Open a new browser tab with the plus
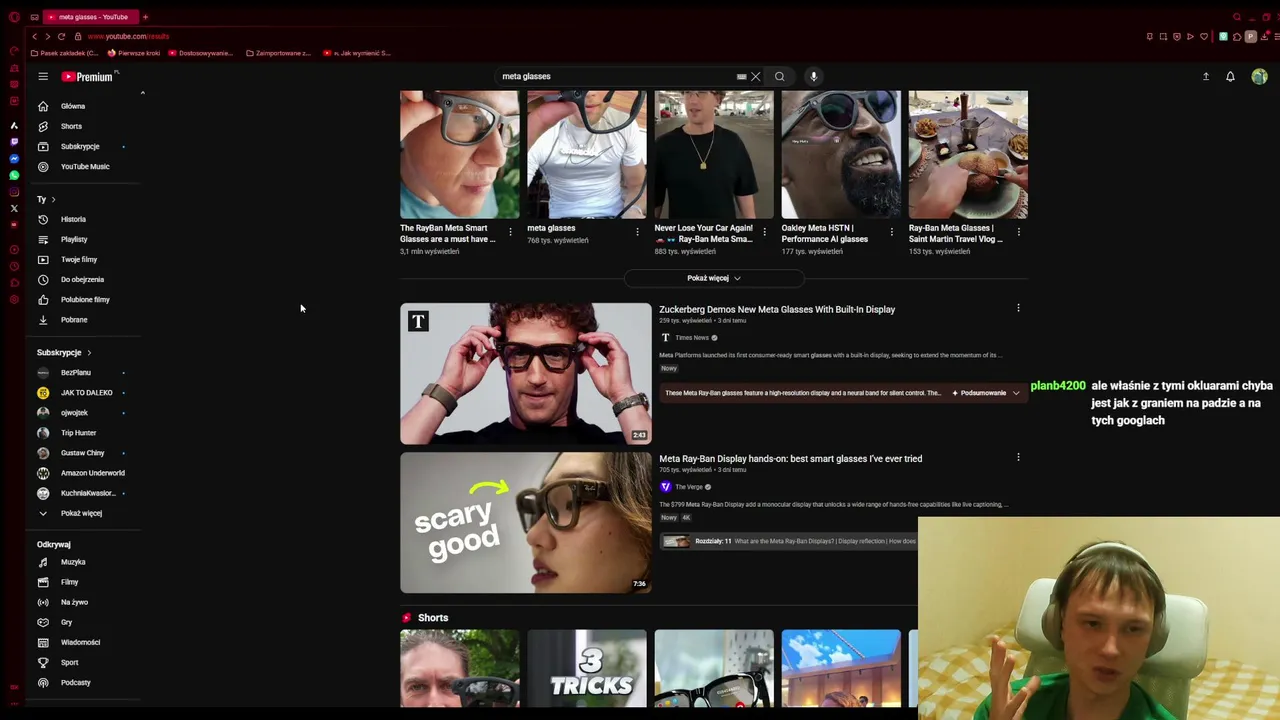 pos(145,17)
